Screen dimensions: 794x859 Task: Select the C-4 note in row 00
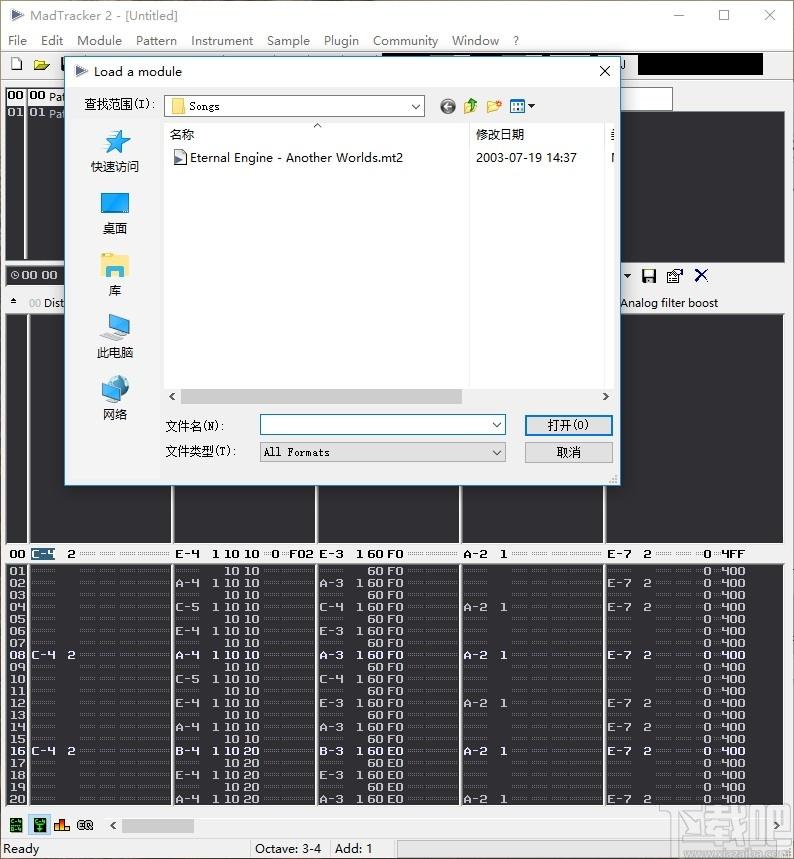[x=43, y=554]
